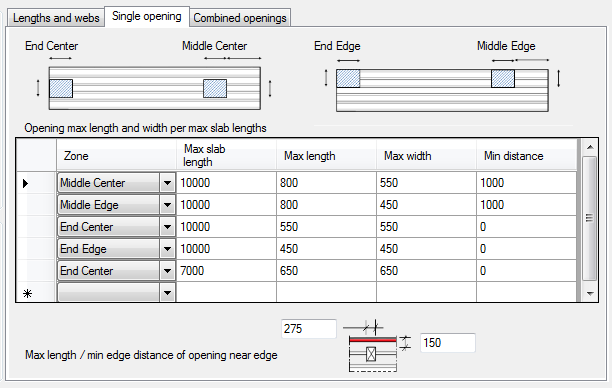The width and height of the screenshot is (612, 388).
Task: Click Min distance 0 in 7000 slab row
Action: click(x=526, y=271)
